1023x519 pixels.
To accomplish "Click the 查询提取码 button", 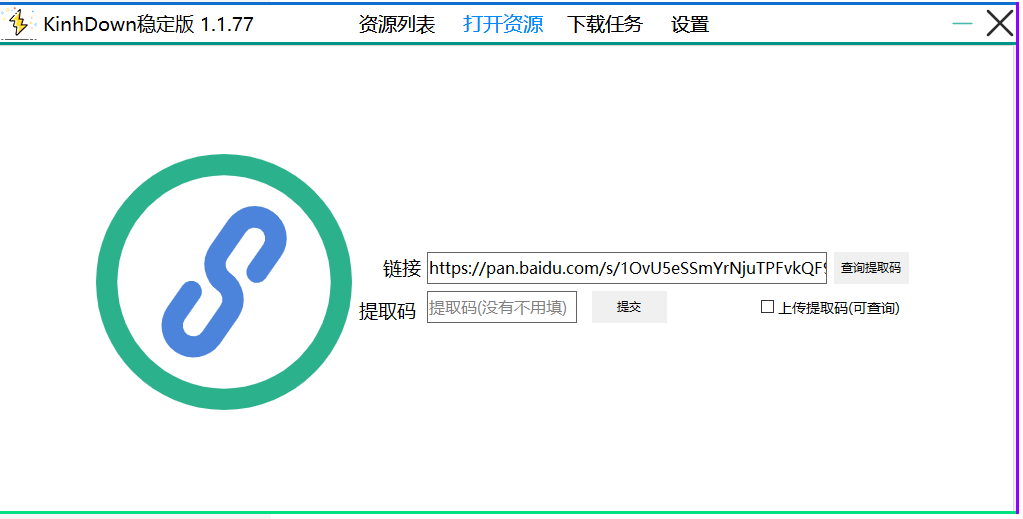I will pyautogui.click(x=871, y=268).
